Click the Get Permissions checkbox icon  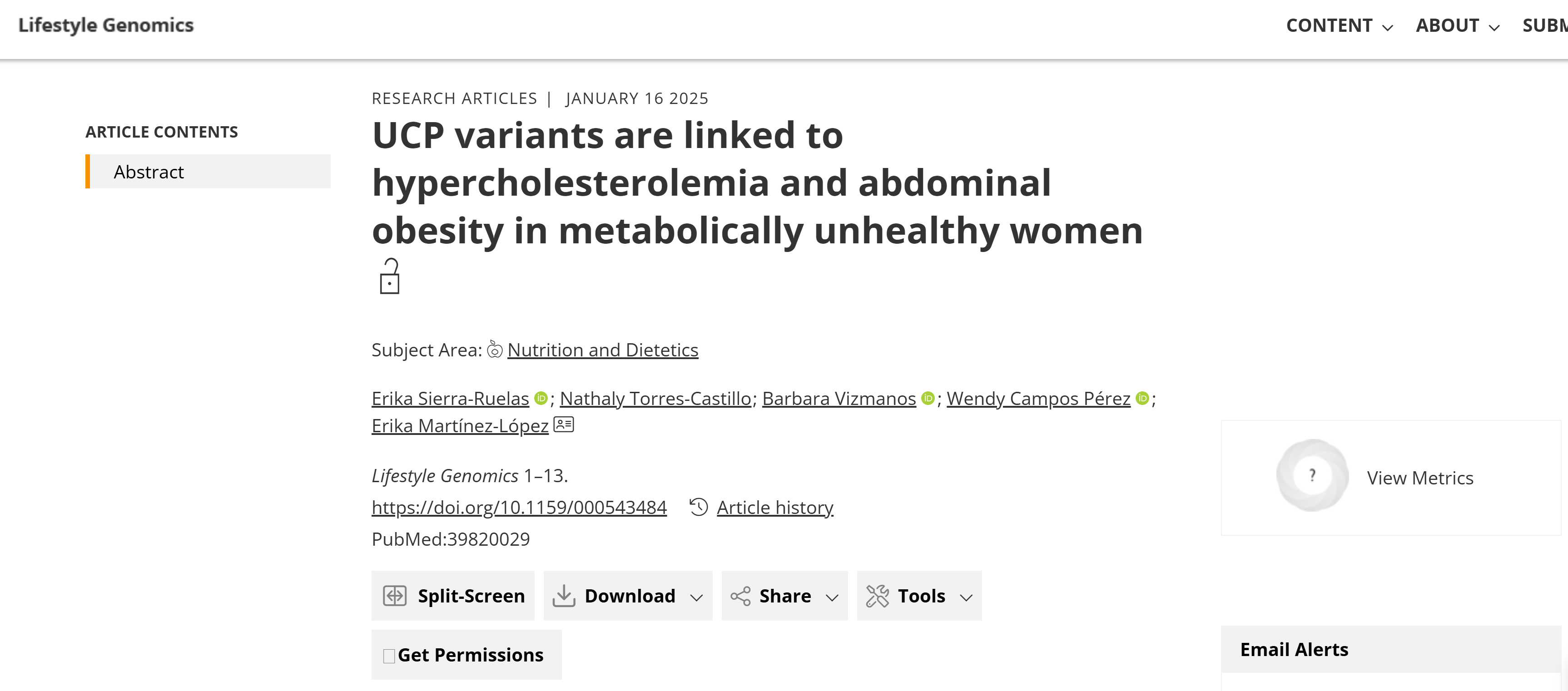(389, 656)
